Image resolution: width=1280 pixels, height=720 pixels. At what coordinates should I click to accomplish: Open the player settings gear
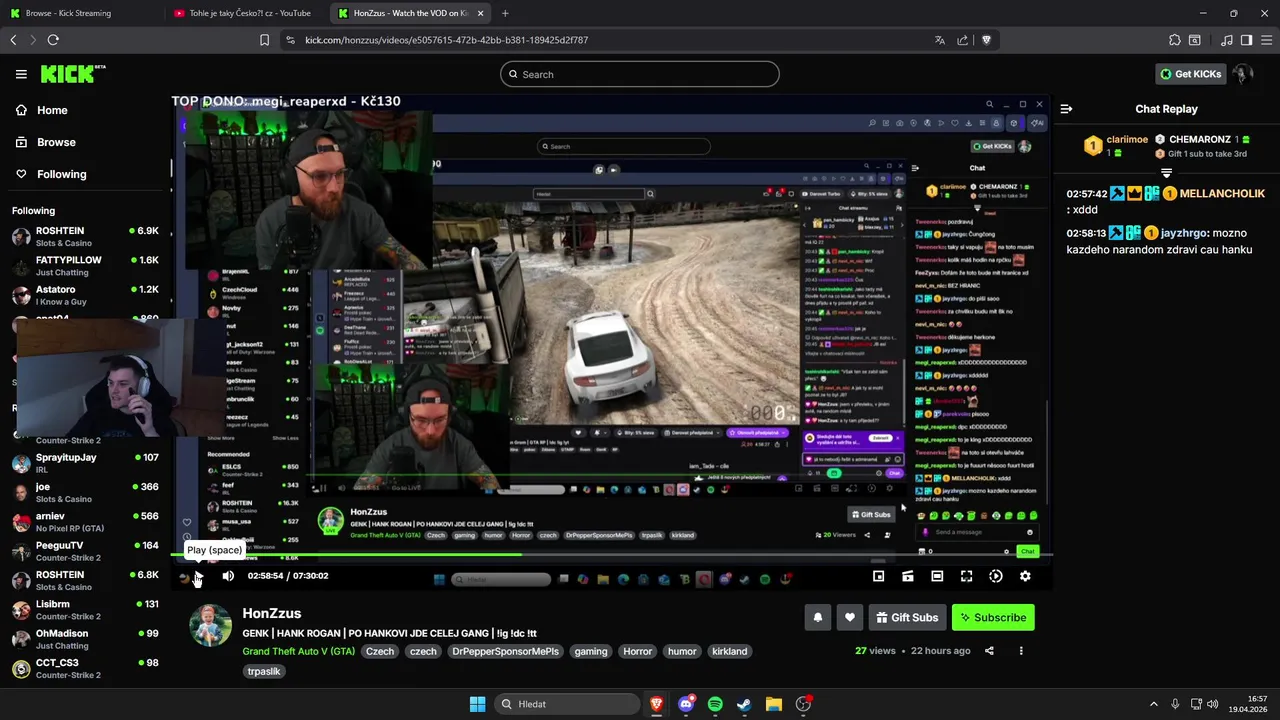(1025, 576)
